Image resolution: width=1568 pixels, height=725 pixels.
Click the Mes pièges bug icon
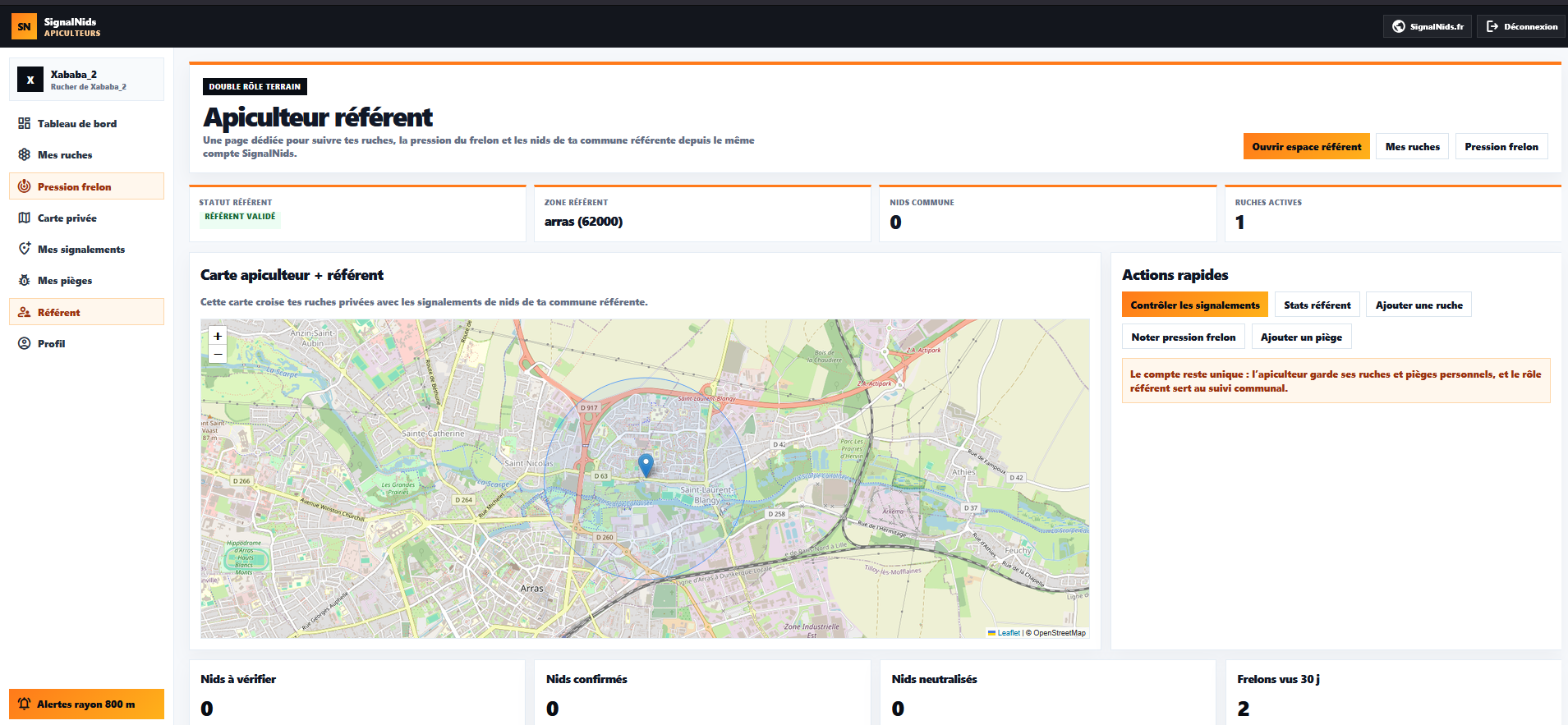pyautogui.click(x=25, y=280)
